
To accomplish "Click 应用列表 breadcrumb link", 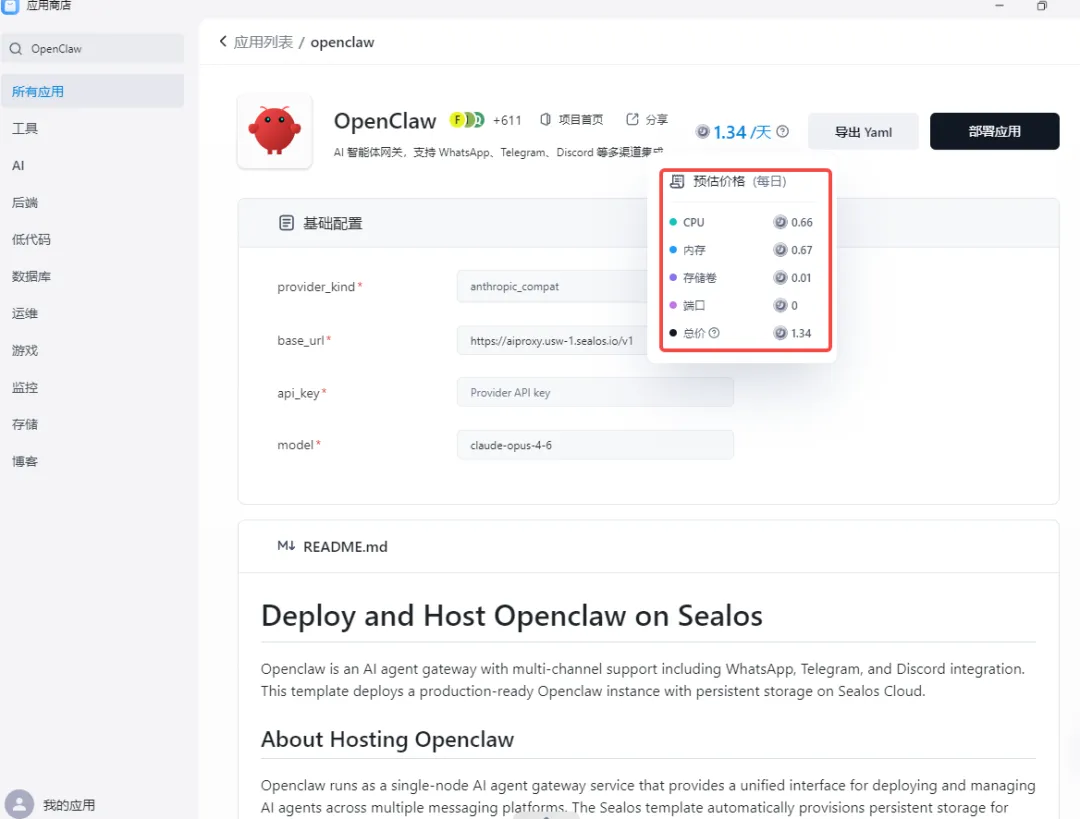I will [263, 42].
